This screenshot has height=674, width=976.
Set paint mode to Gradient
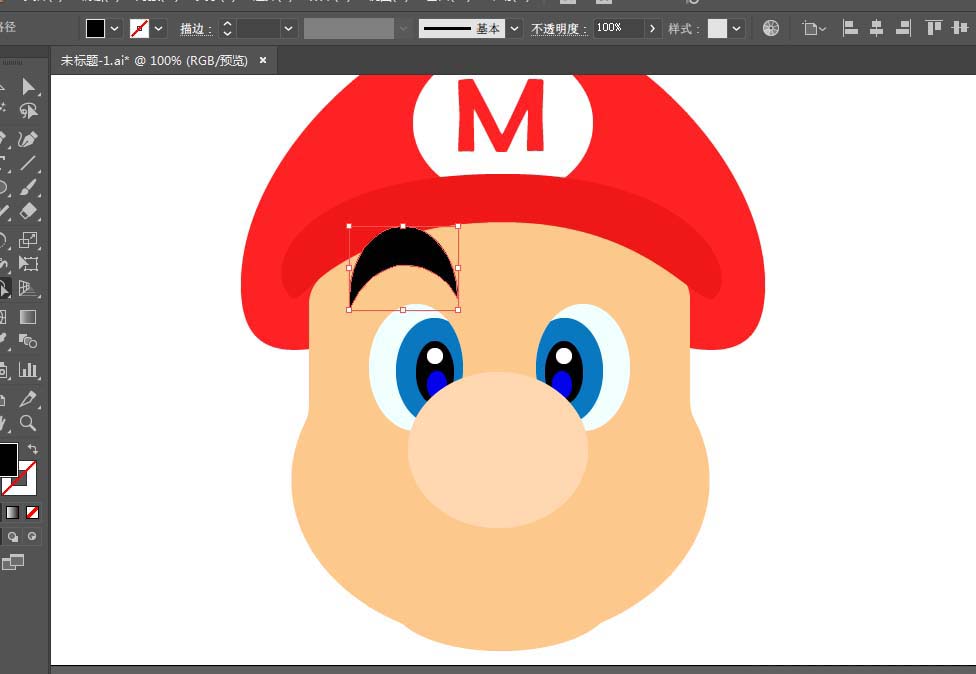(12, 512)
